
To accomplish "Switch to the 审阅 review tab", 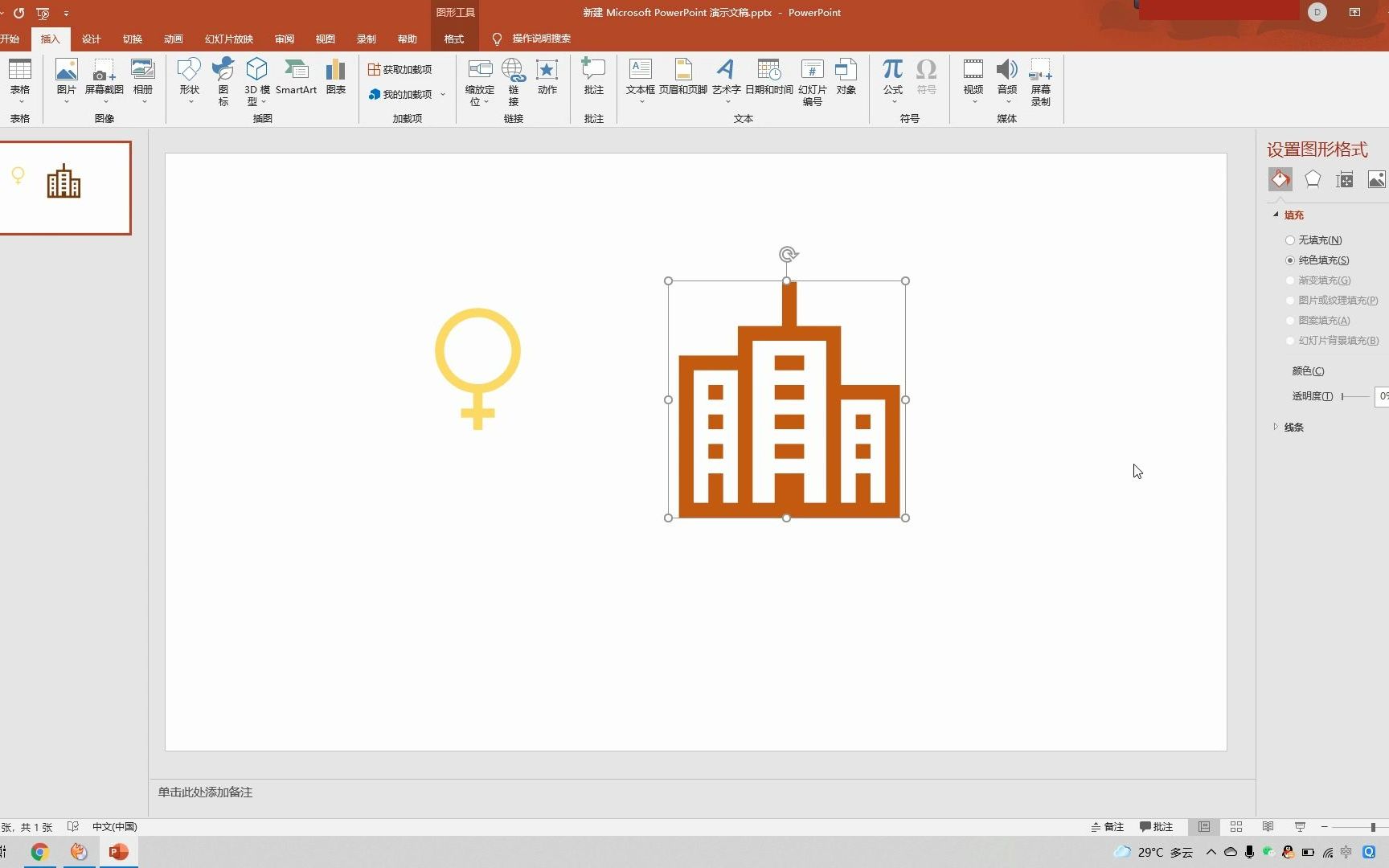I will point(285,39).
